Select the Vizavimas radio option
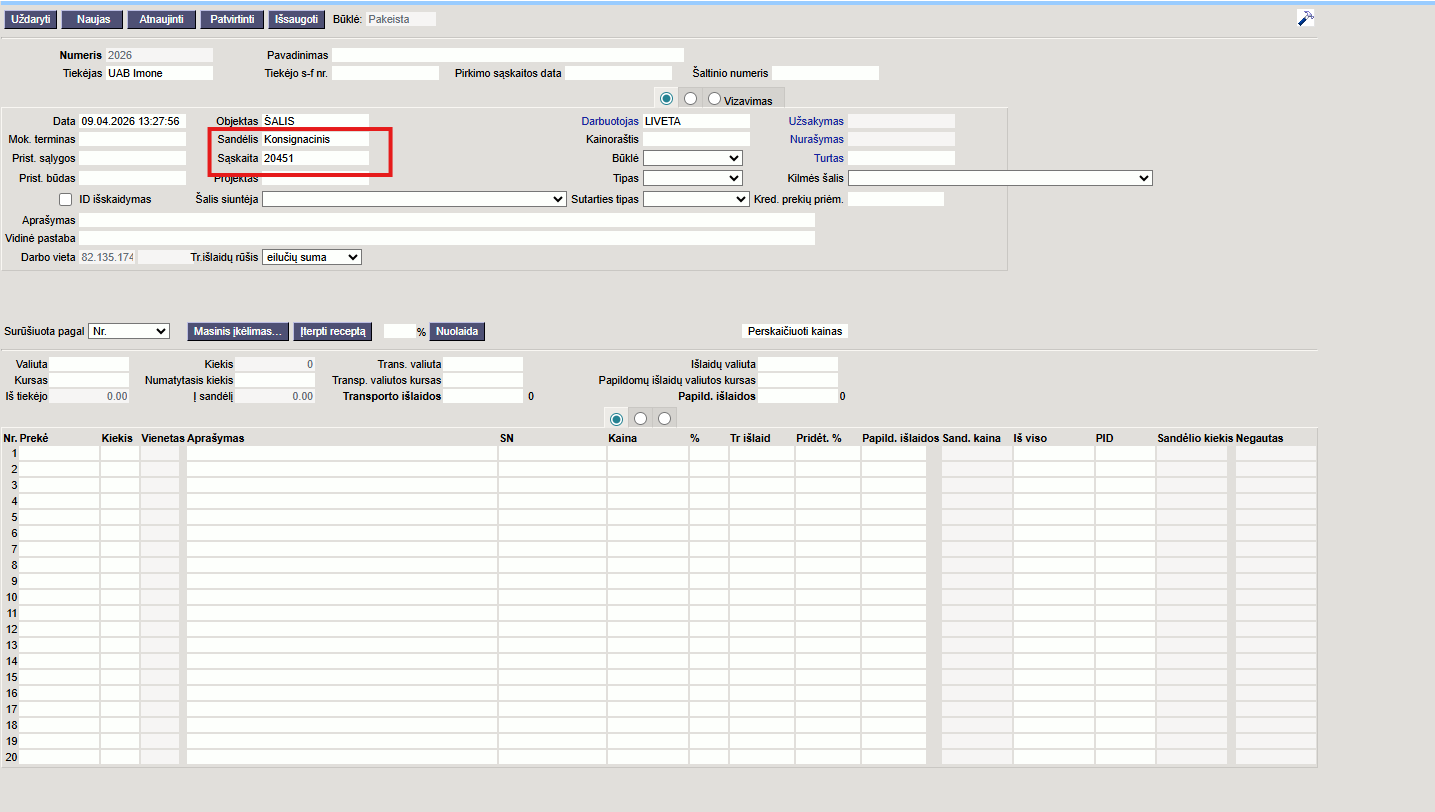 point(714,99)
